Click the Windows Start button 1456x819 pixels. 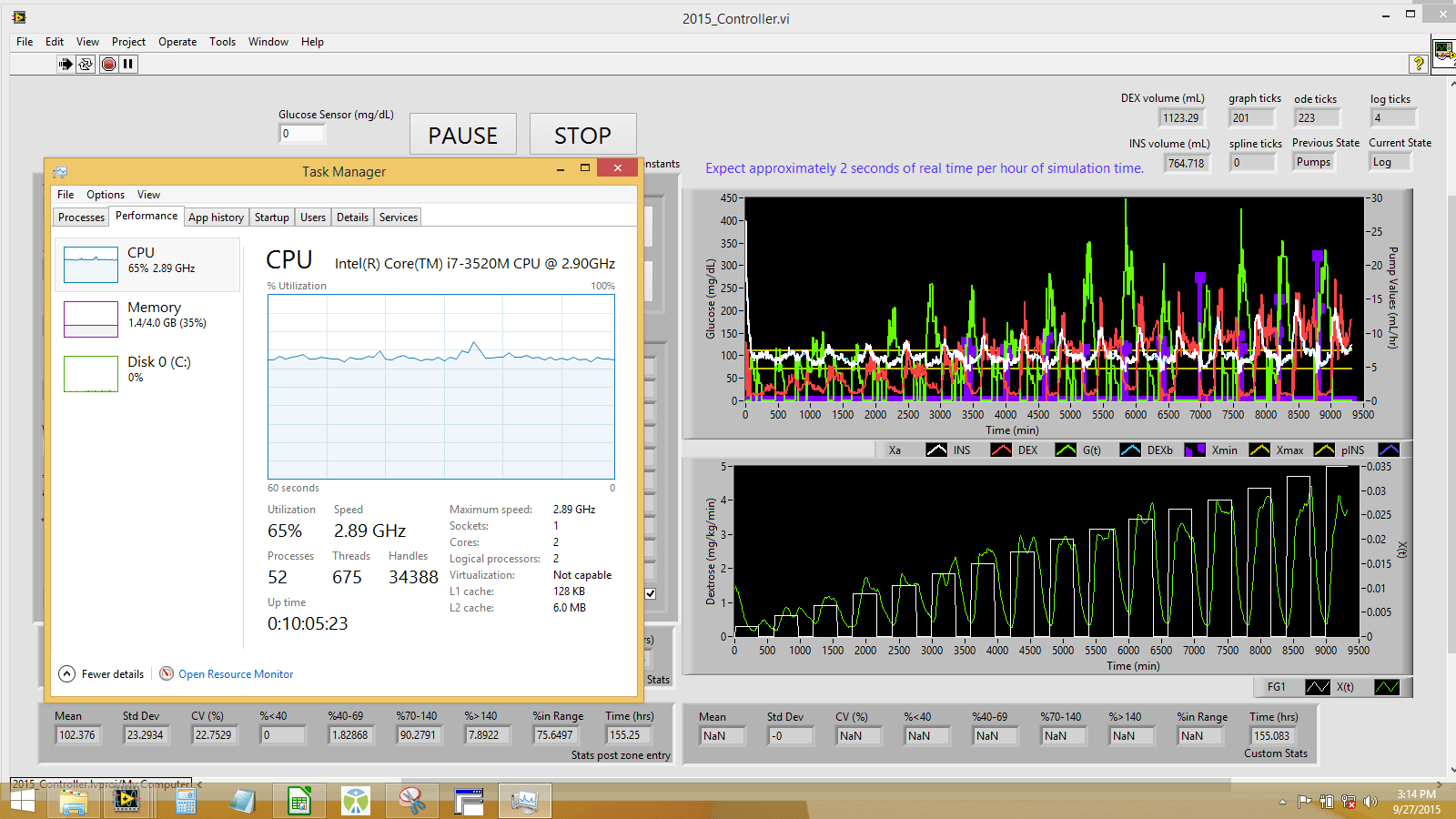(22, 801)
